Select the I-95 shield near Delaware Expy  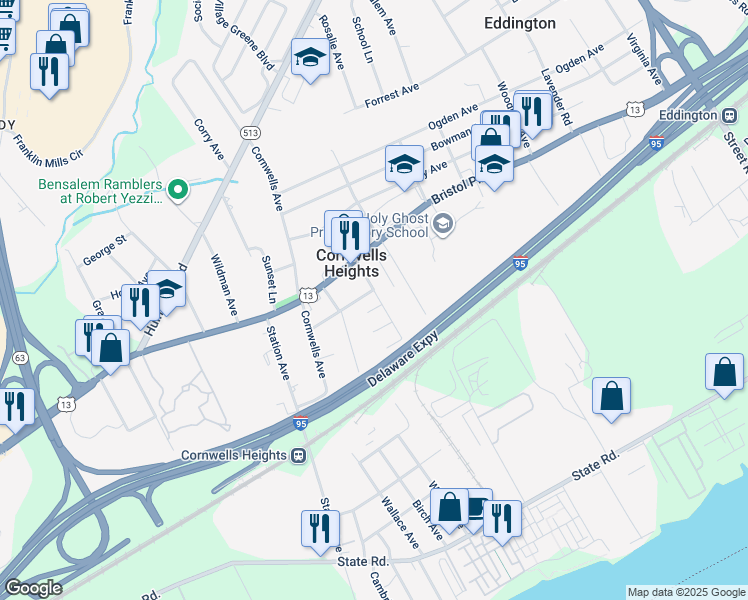pos(520,263)
